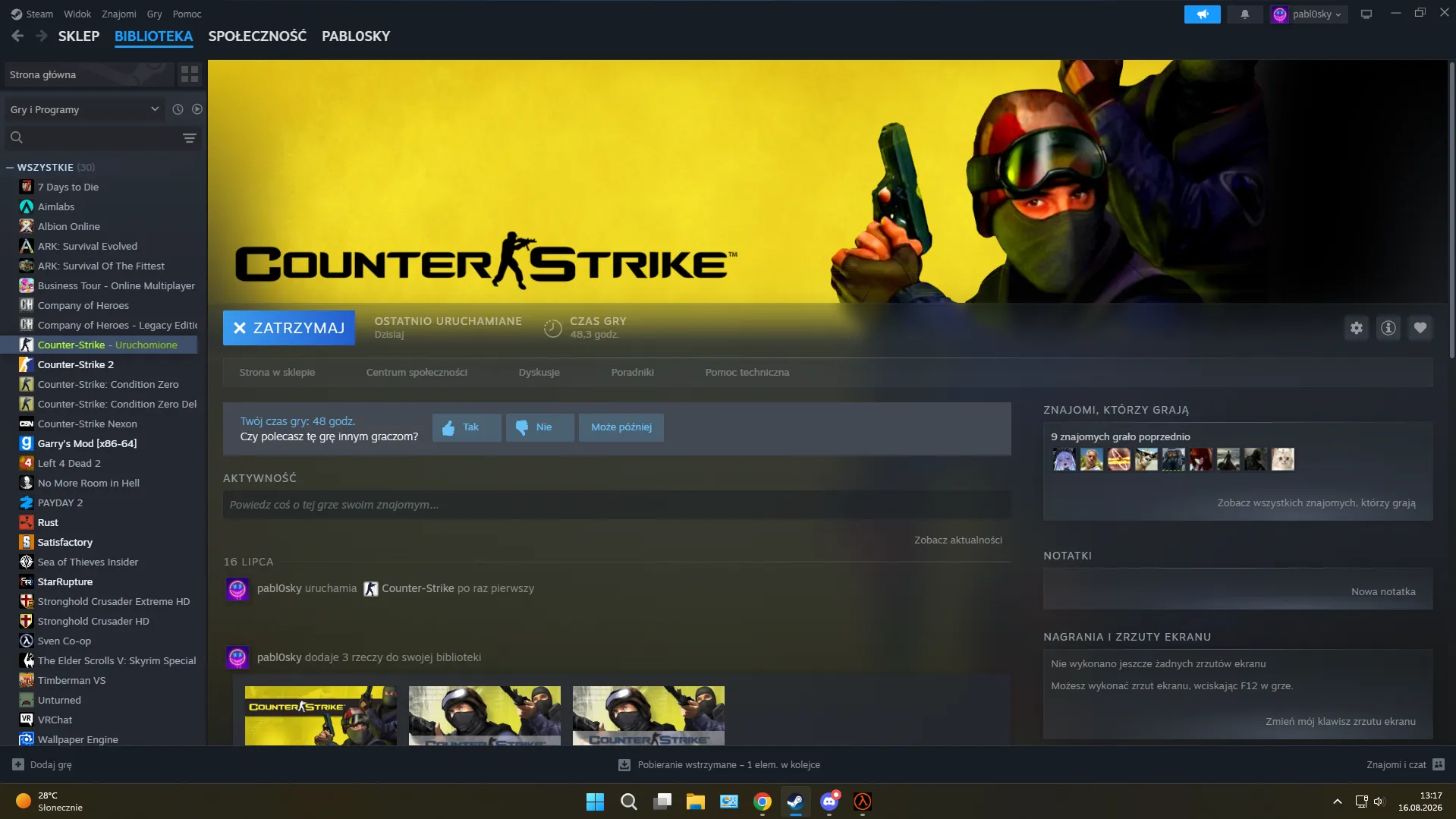
Task: Show only ready-to-play games icon
Action: click(197, 109)
